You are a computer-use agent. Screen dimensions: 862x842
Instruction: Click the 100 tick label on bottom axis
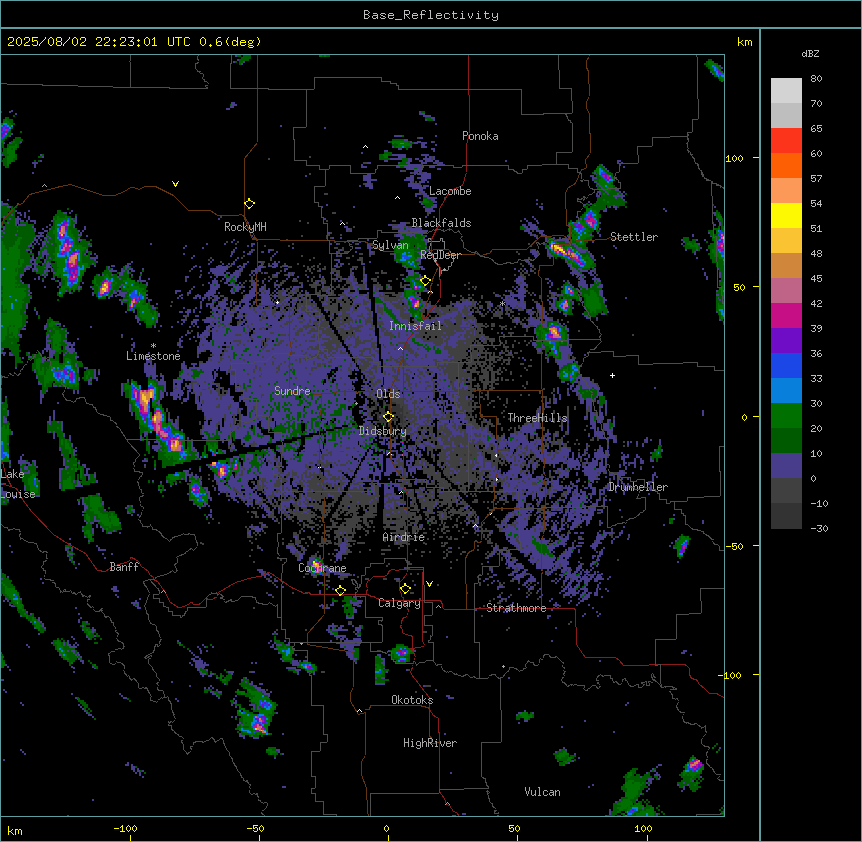click(x=643, y=828)
